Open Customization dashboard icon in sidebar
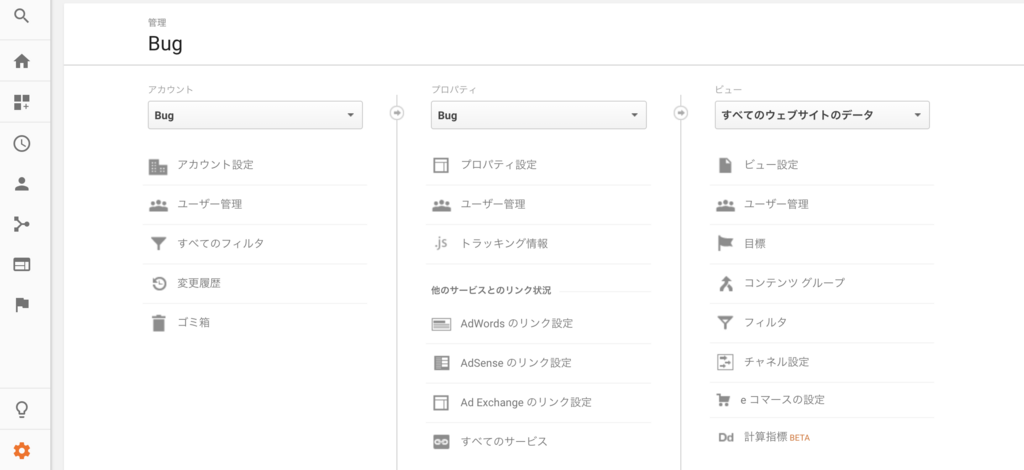Screen dimensions: 1024x470 click(x=22, y=102)
